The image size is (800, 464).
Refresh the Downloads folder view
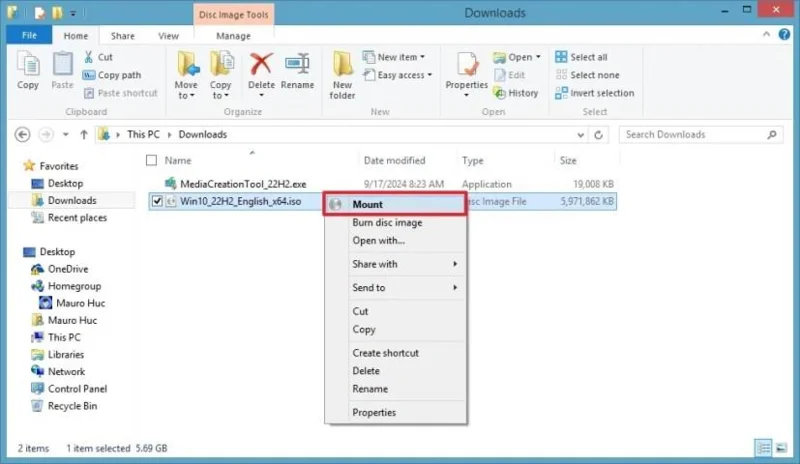pyautogui.click(x=598, y=135)
